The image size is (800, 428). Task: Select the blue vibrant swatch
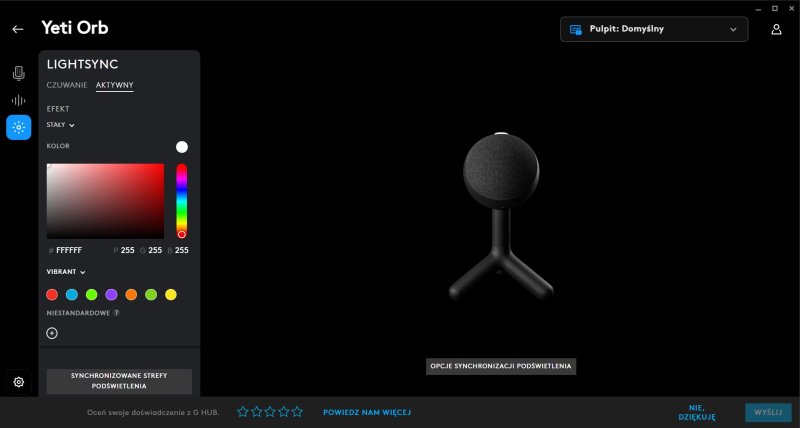pyautogui.click(x=72, y=294)
